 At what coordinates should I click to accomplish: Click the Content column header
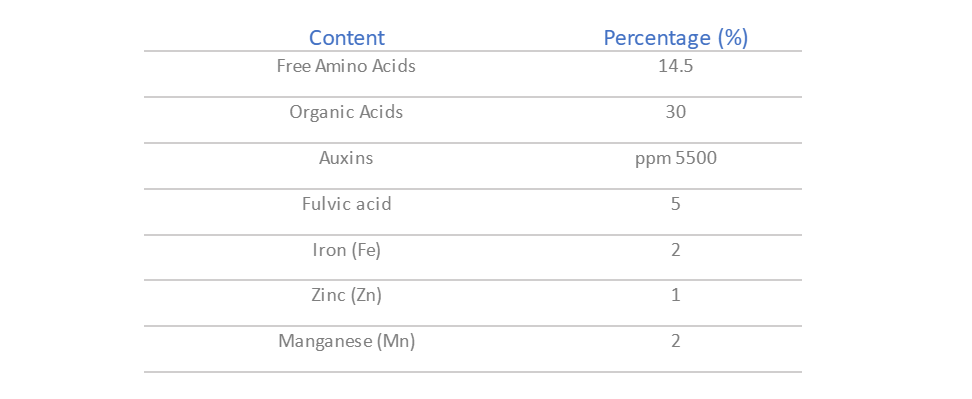347,38
